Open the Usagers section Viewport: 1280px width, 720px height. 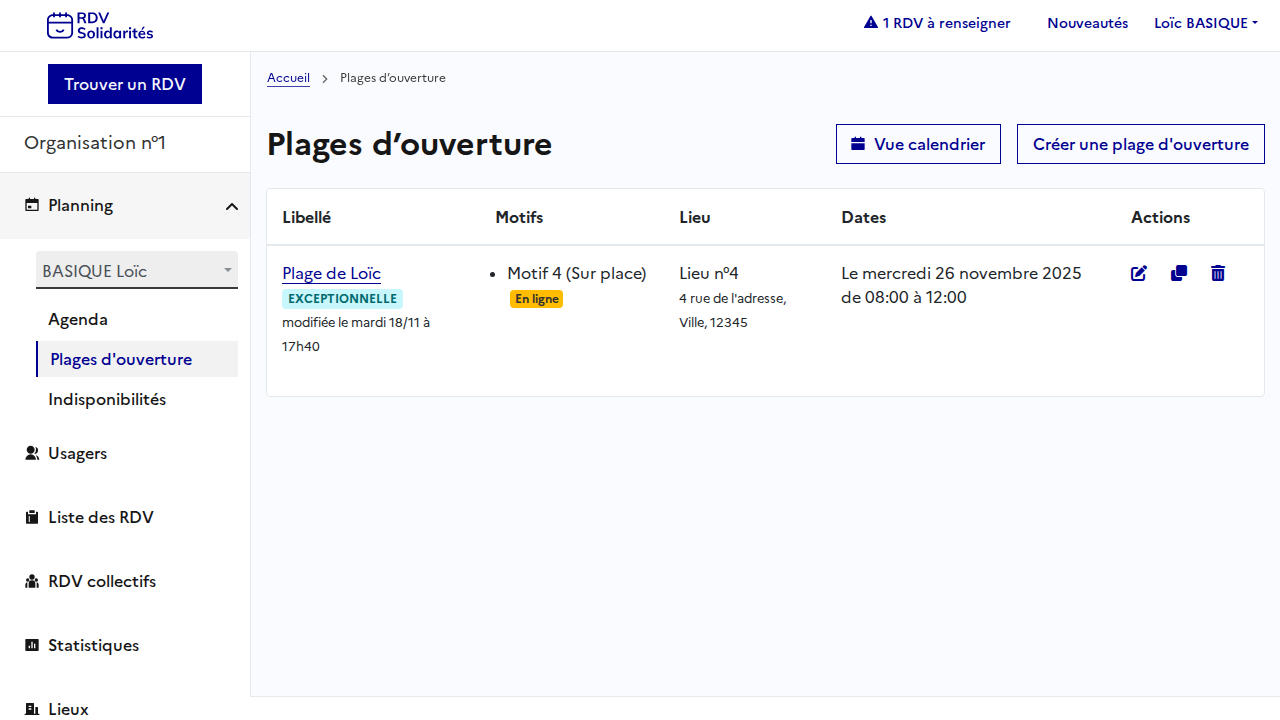[77, 454]
